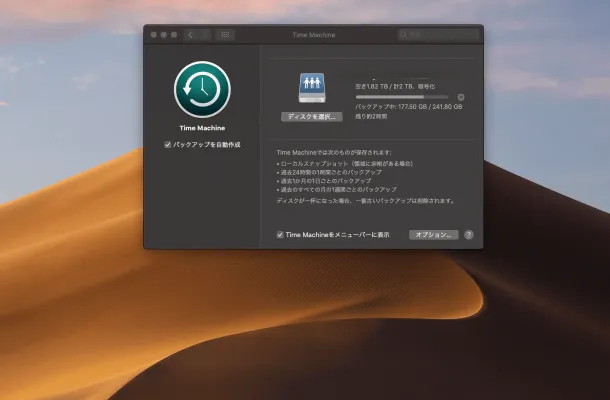Screen dimensions: 610x400
Task: Click the network backup disk icon
Action: click(x=311, y=87)
